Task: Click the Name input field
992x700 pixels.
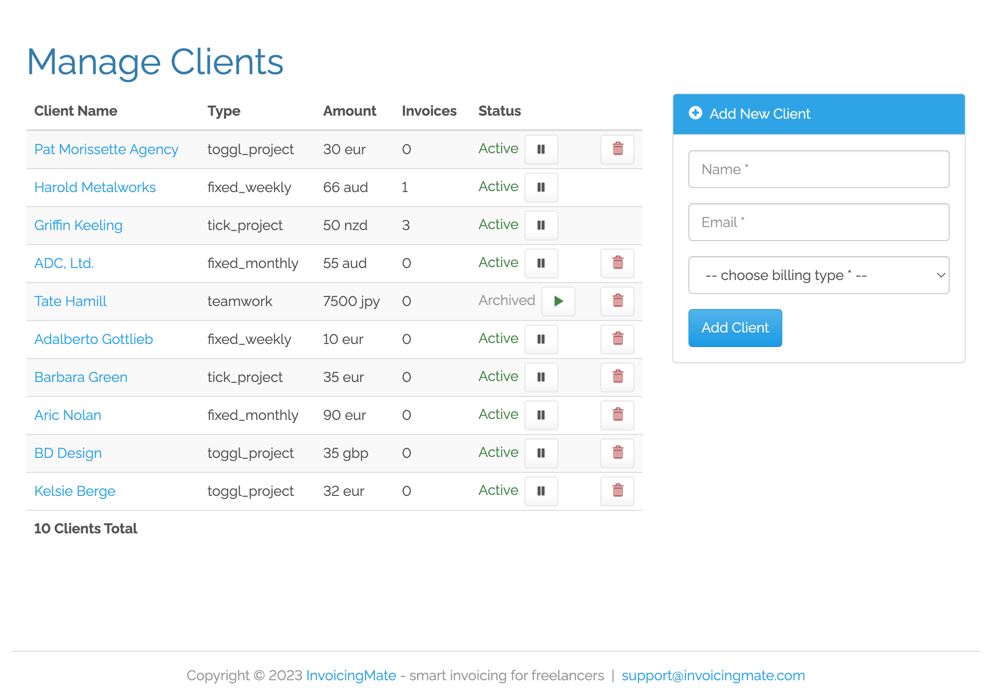Action: point(818,169)
